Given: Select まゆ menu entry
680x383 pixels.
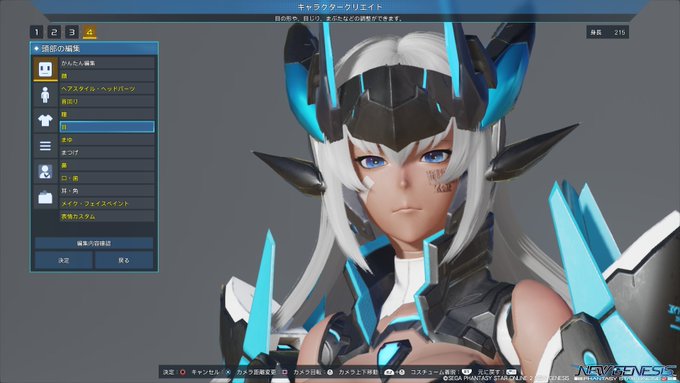Looking at the screenshot, I should 107,140.
